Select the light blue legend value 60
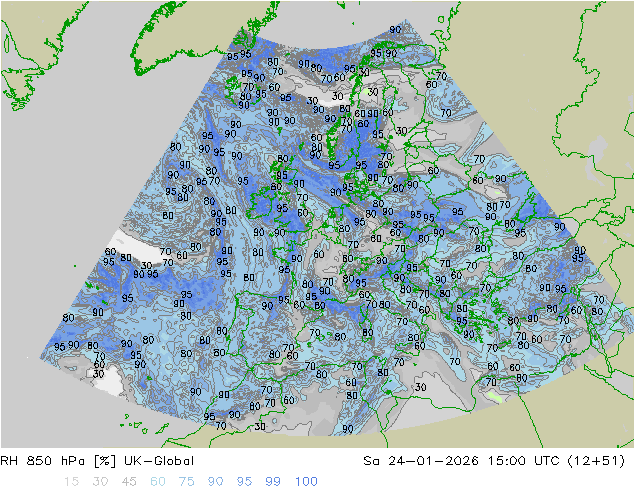 158,482
